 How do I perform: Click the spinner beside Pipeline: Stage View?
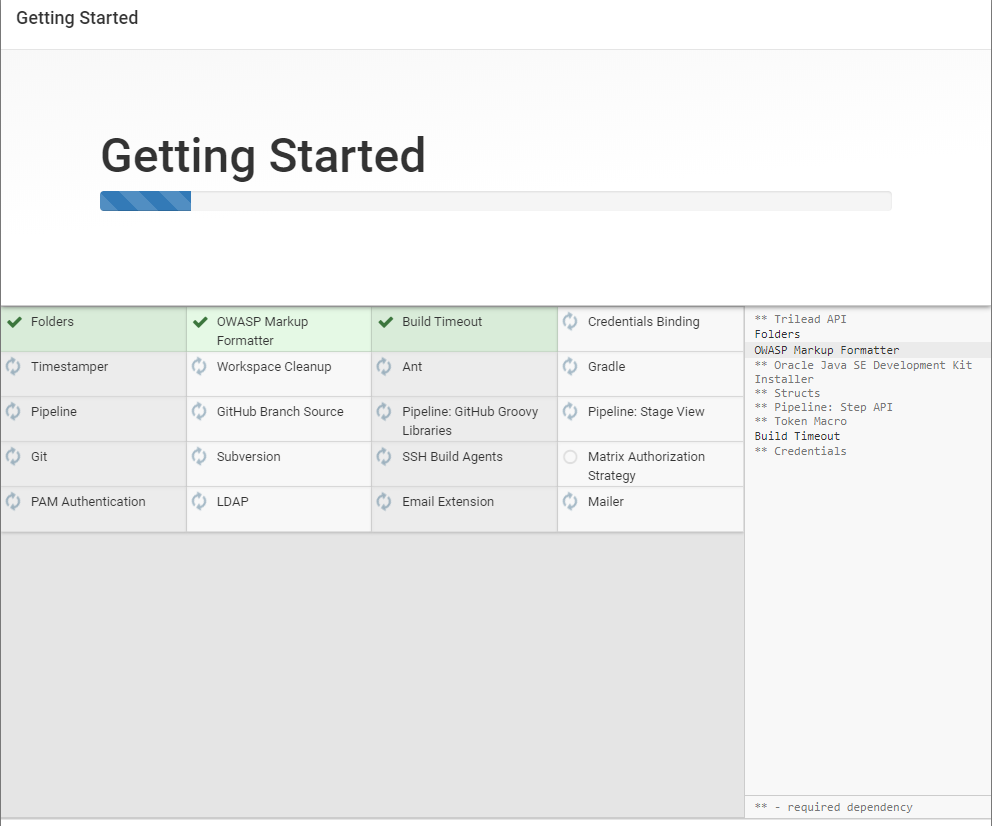pyautogui.click(x=570, y=411)
